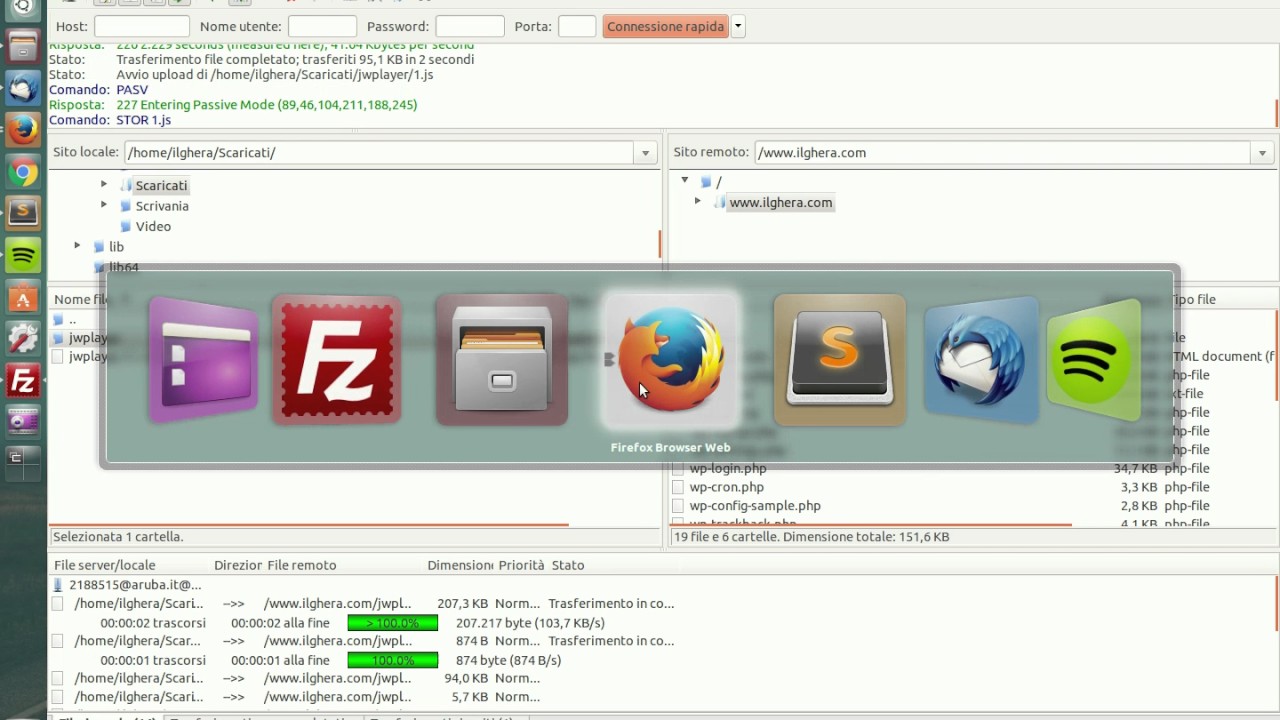Screen dimensions: 1280x720
Task: Select the Video folder in the local tree
Action: 153,226
